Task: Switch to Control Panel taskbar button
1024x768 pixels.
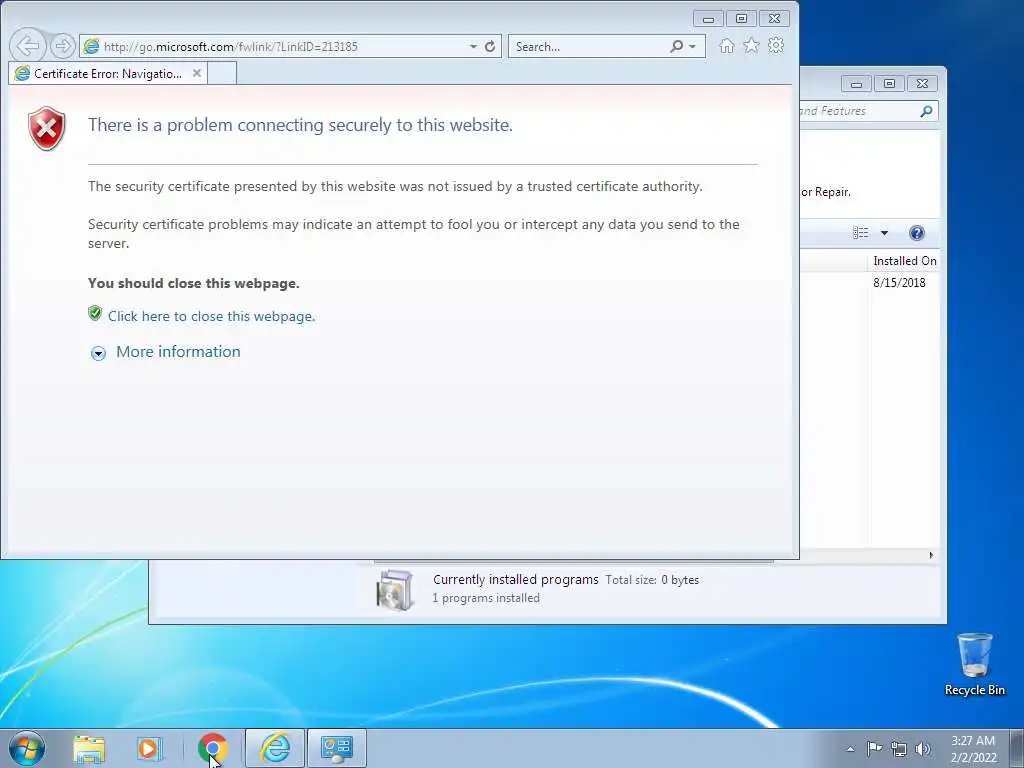Action: 336,748
